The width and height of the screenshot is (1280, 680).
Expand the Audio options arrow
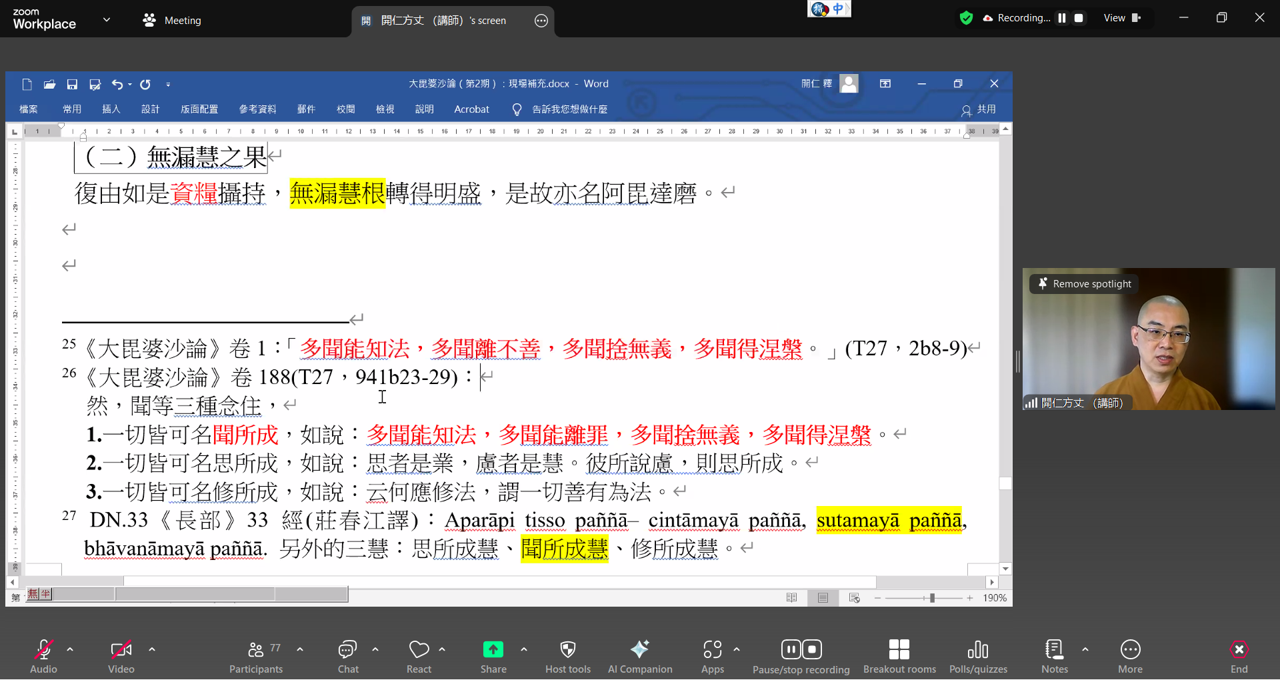click(x=70, y=649)
